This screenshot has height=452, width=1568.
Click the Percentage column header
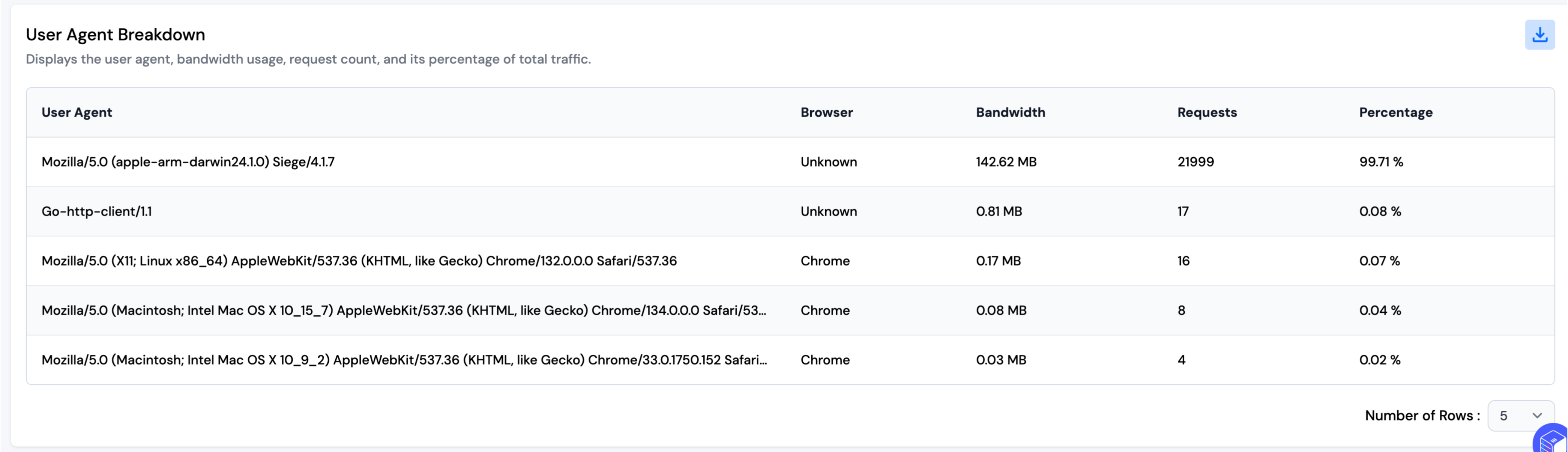point(1395,112)
